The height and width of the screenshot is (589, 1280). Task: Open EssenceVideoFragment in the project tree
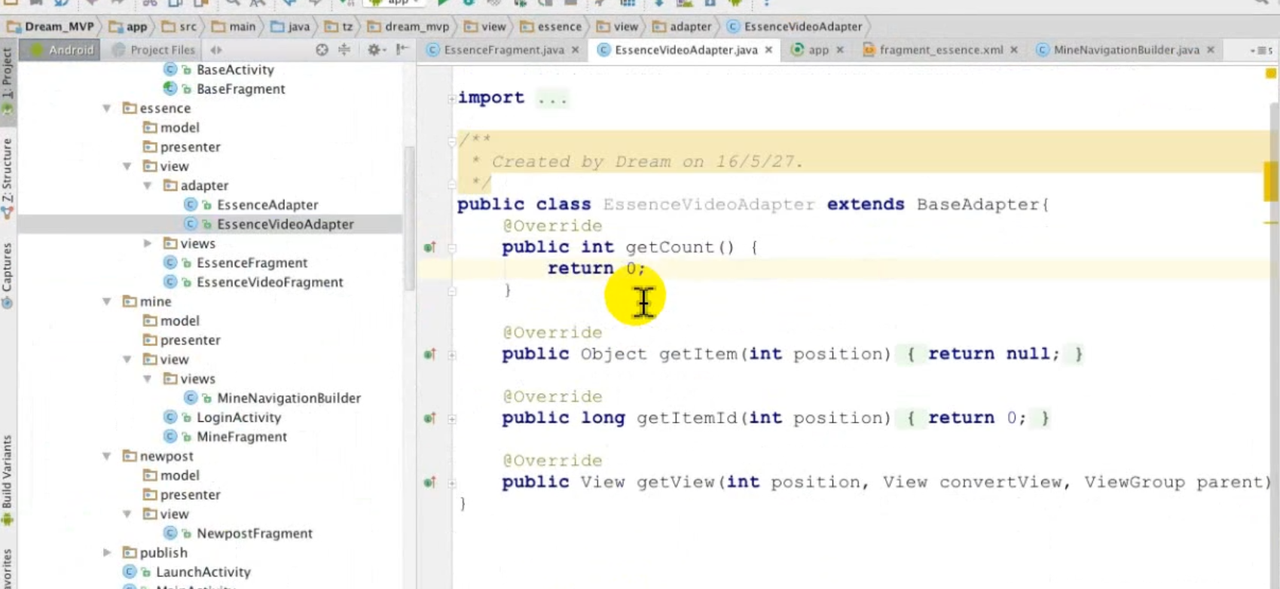269,282
